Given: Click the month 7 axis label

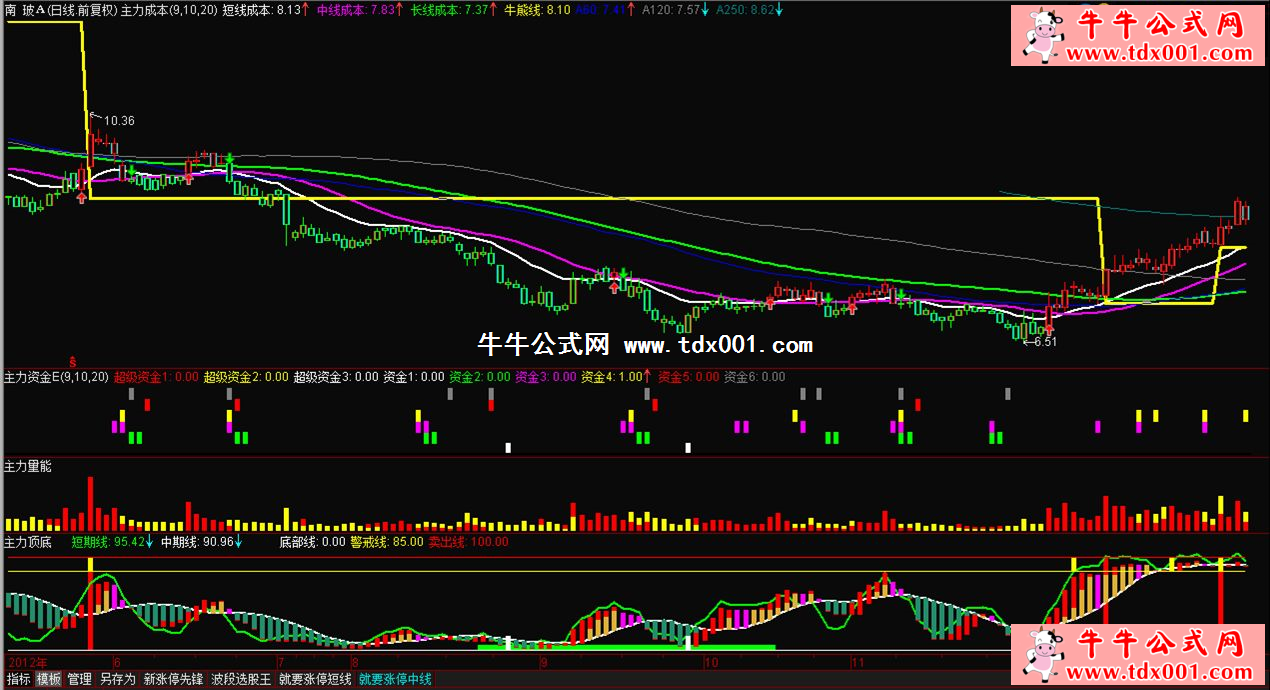Looking at the screenshot, I should coord(280,662).
